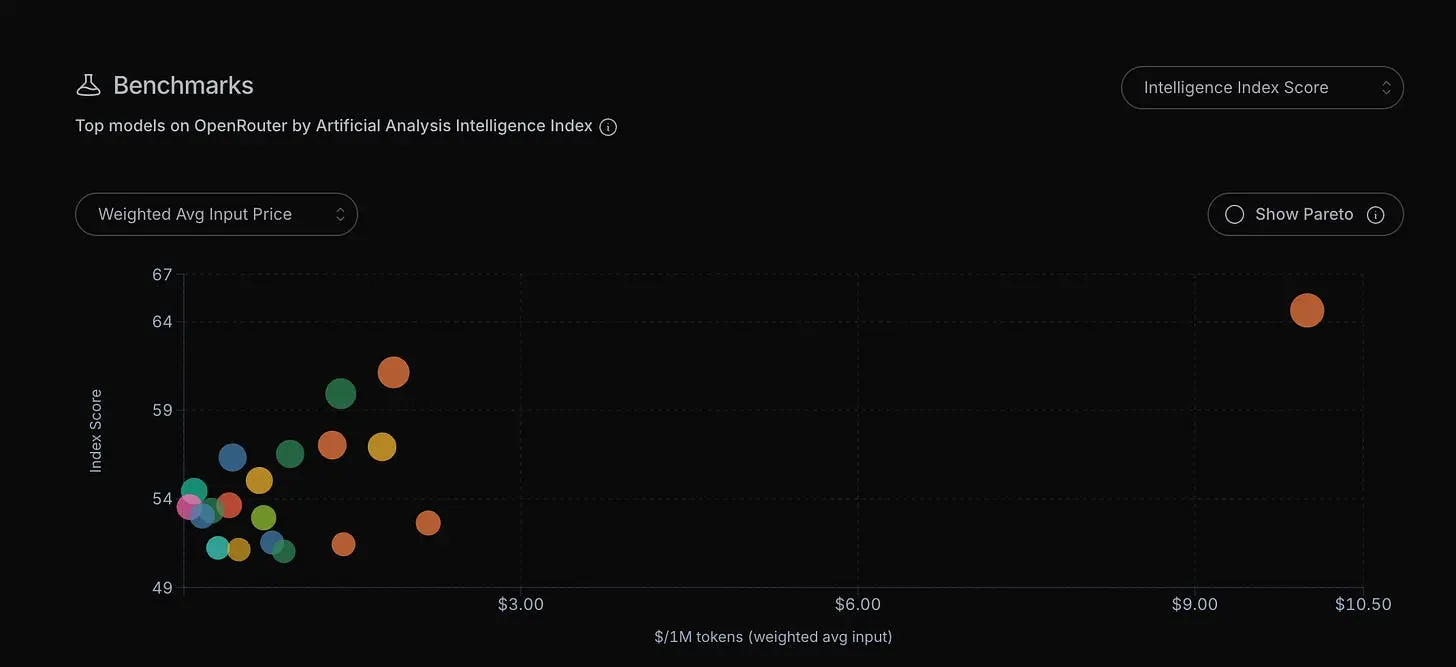Select the teal point just above score 54
Screen dimensions: 1456x667
tap(194, 491)
